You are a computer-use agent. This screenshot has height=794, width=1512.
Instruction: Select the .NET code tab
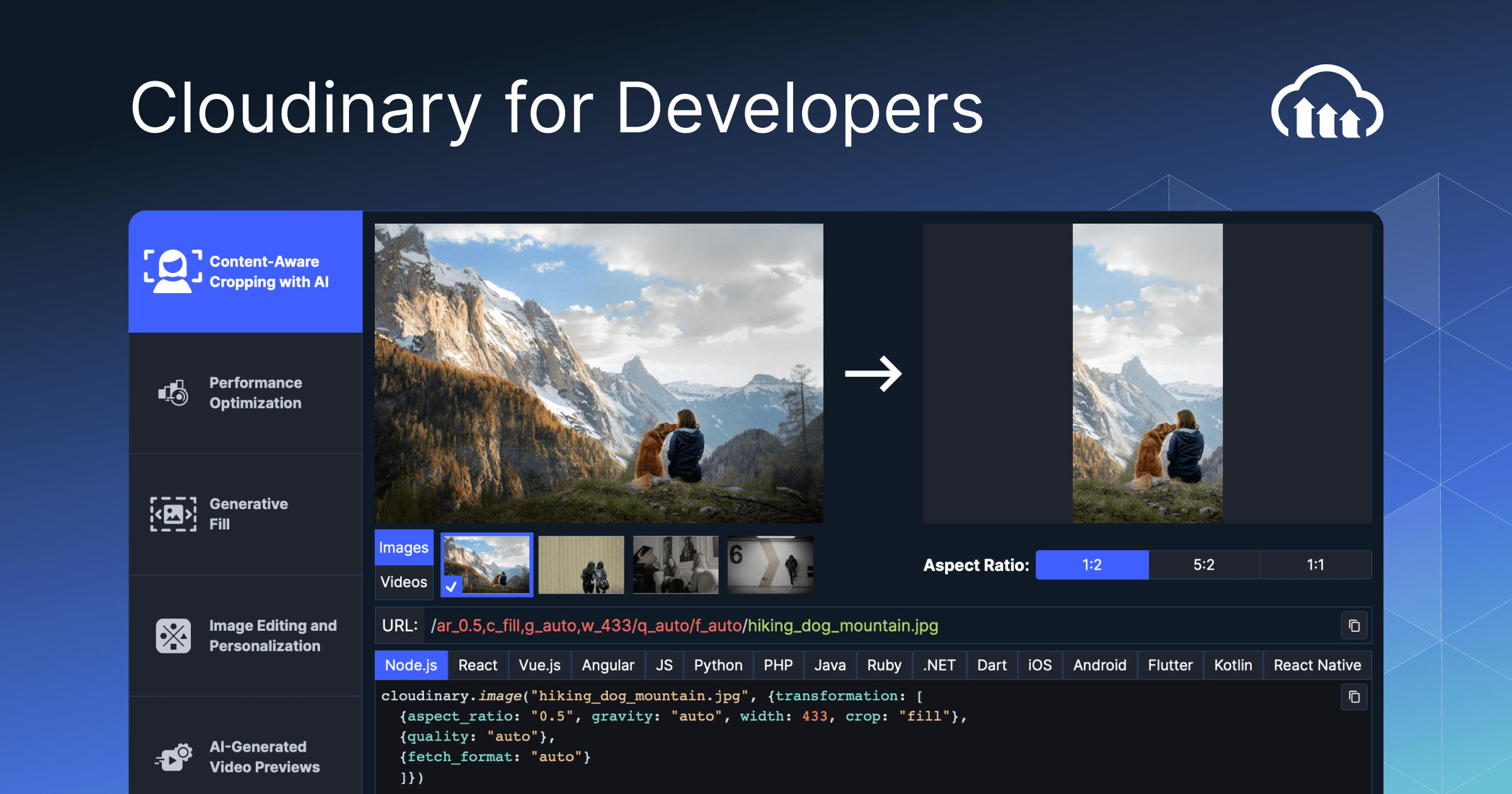click(939, 665)
